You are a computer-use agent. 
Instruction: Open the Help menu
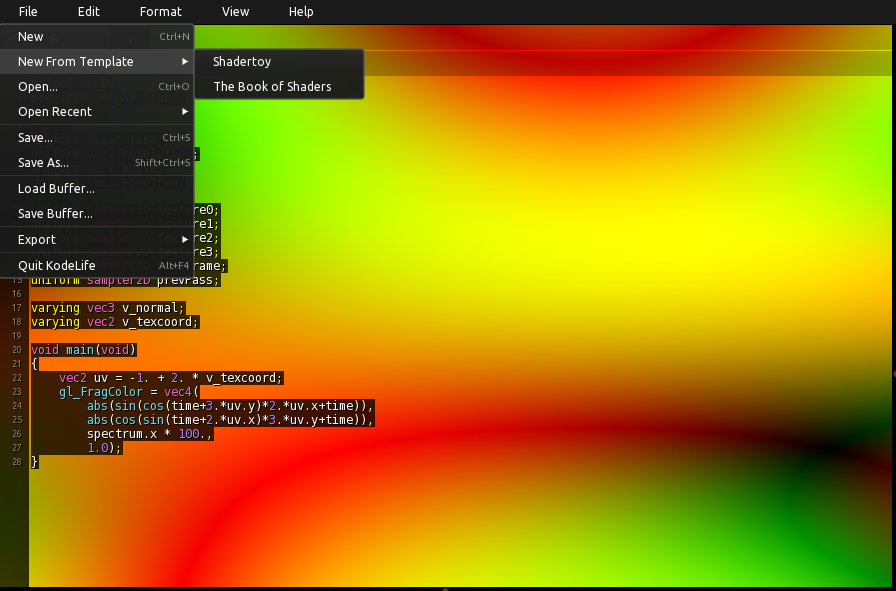point(301,11)
